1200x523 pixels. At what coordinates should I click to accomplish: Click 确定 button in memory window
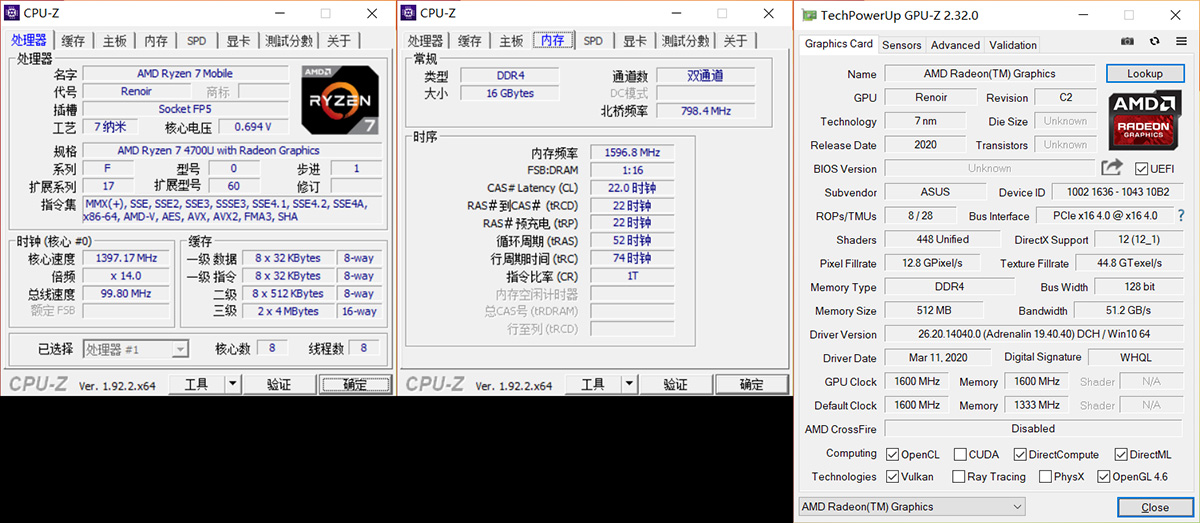pos(751,384)
